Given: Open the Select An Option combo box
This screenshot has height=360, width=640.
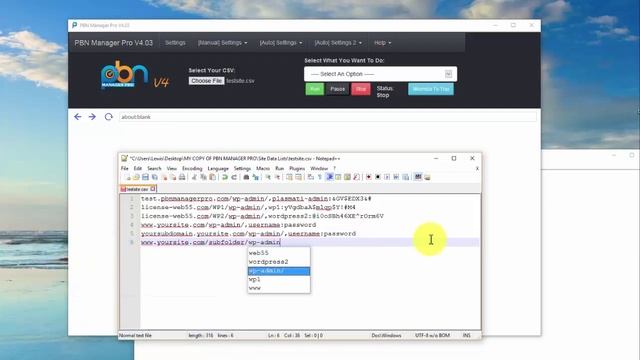Looking at the screenshot, I should (x=380, y=74).
